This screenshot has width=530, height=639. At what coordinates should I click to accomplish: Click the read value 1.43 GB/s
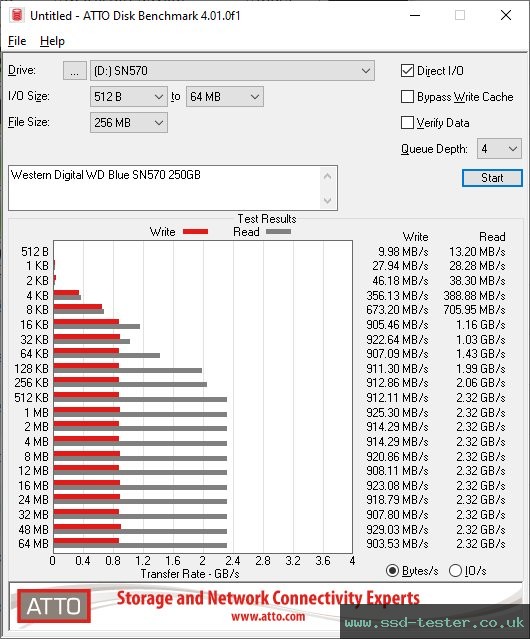click(480, 354)
